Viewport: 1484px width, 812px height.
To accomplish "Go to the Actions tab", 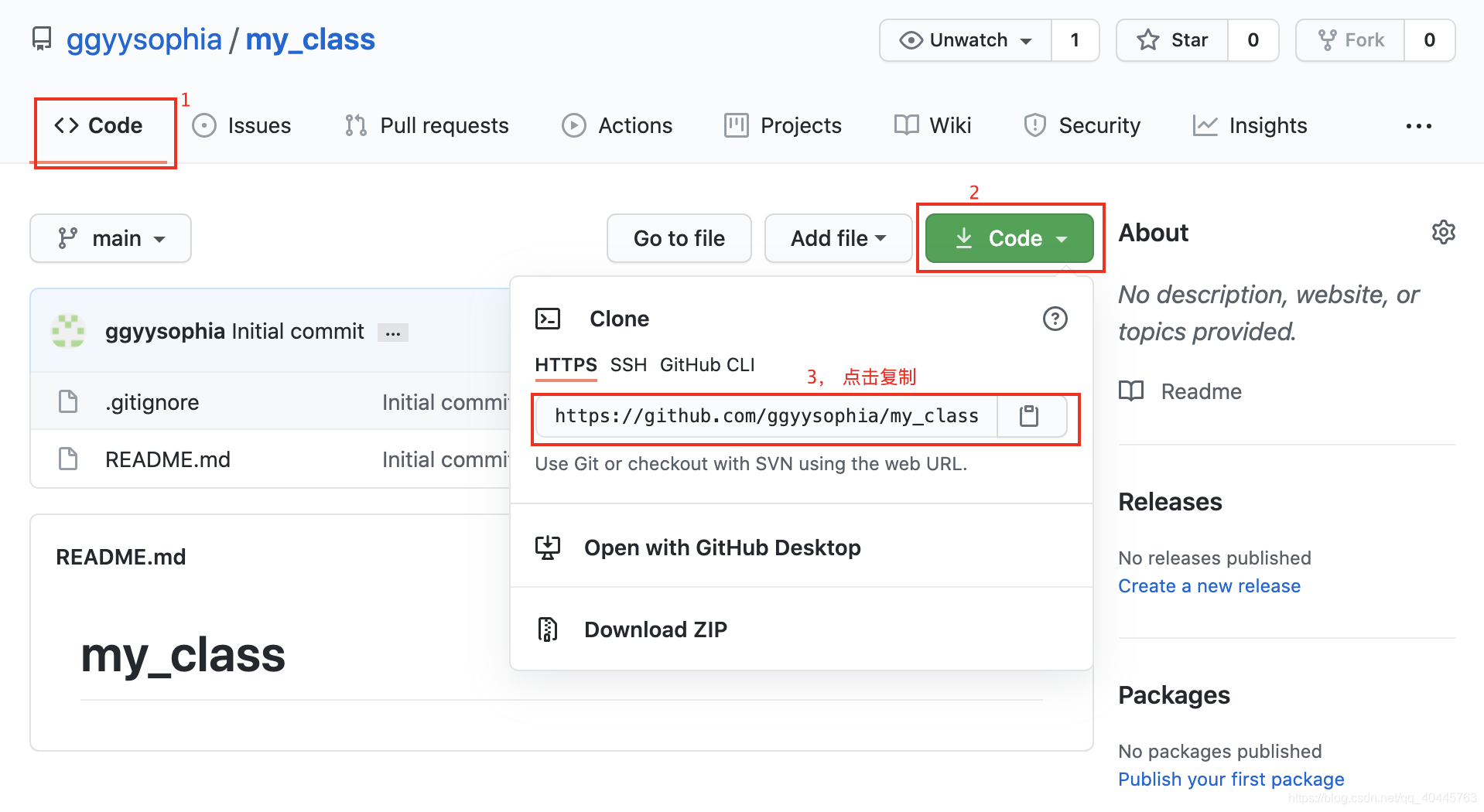I will coord(617,125).
